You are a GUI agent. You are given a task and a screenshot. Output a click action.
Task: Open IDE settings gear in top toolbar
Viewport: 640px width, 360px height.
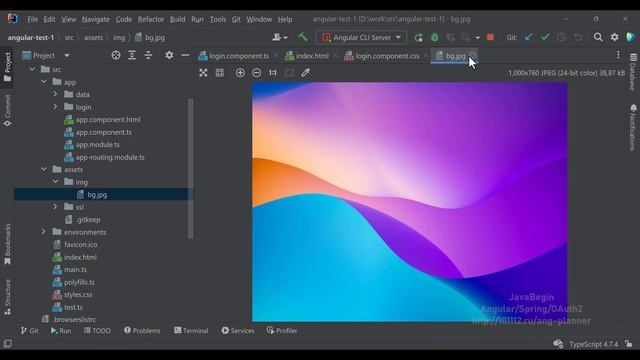[614, 38]
